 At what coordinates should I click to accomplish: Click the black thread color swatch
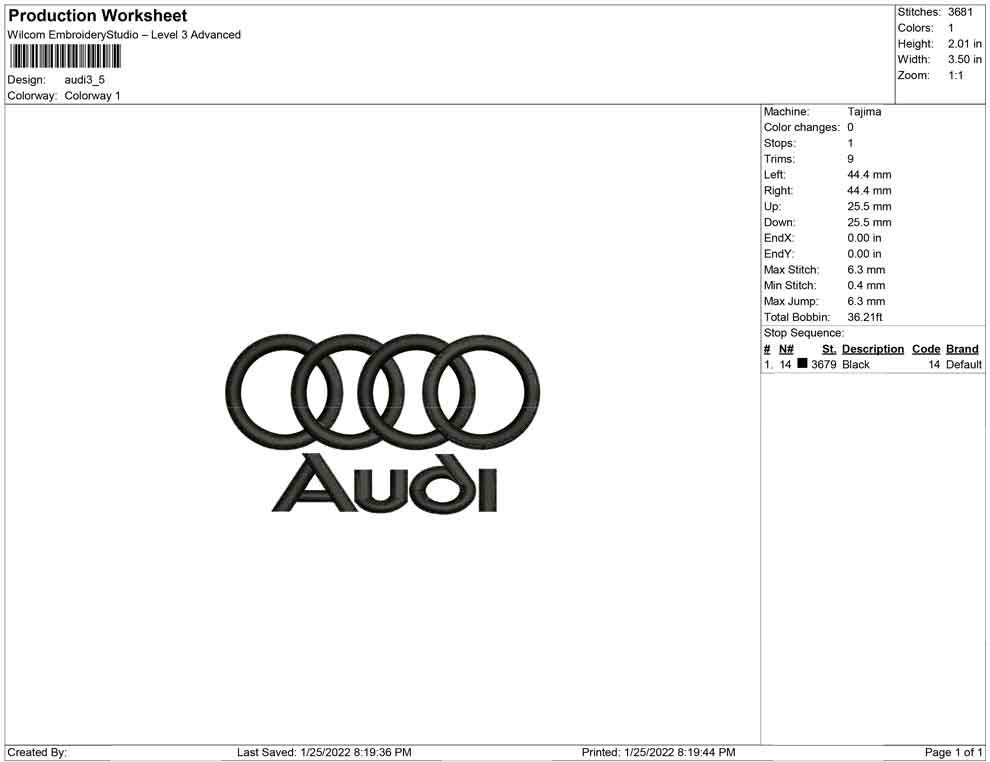(802, 363)
